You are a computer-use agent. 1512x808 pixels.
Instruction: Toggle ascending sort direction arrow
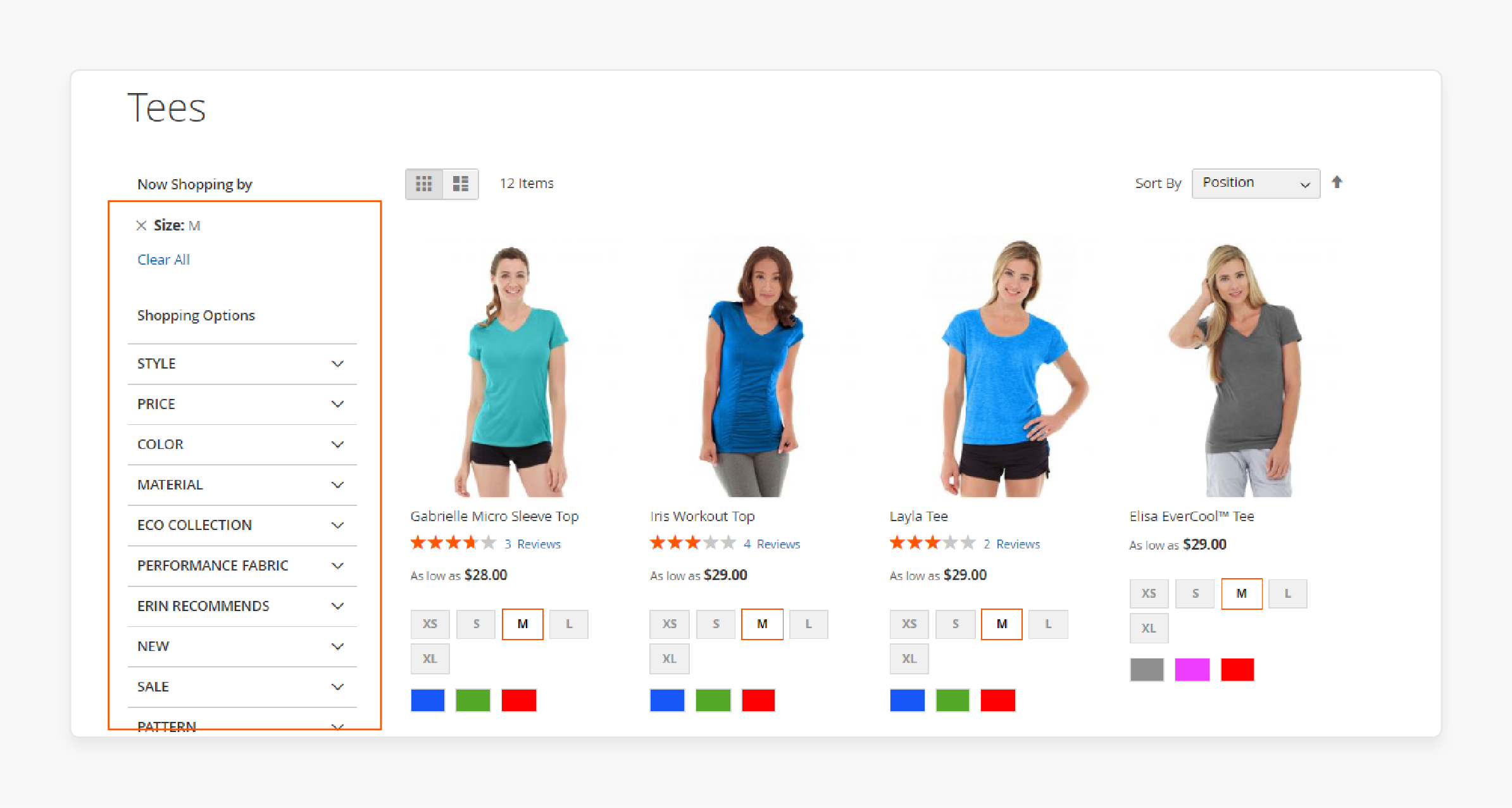[1337, 182]
